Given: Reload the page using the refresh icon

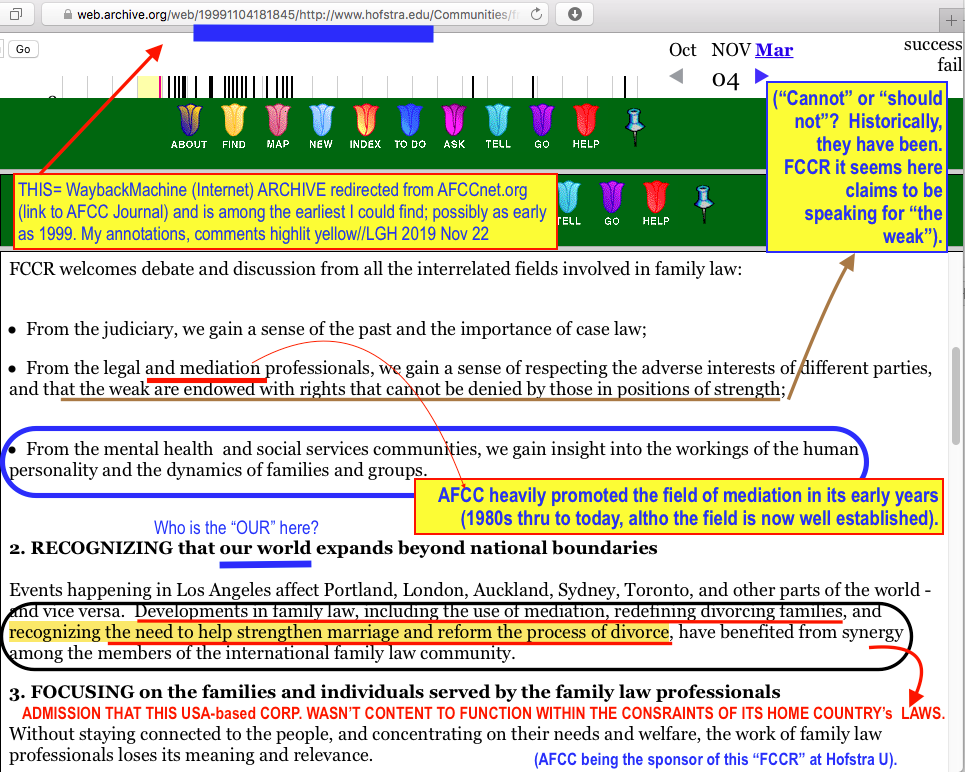Looking at the screenshot, I should (x=537, y=14).
